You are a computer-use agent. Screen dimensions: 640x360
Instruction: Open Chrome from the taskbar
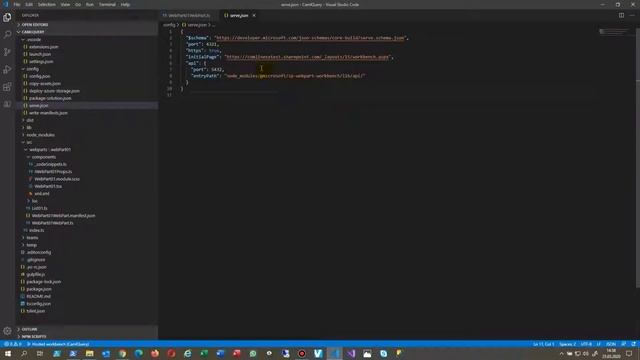pyautogui.click(x=122, y=353)
